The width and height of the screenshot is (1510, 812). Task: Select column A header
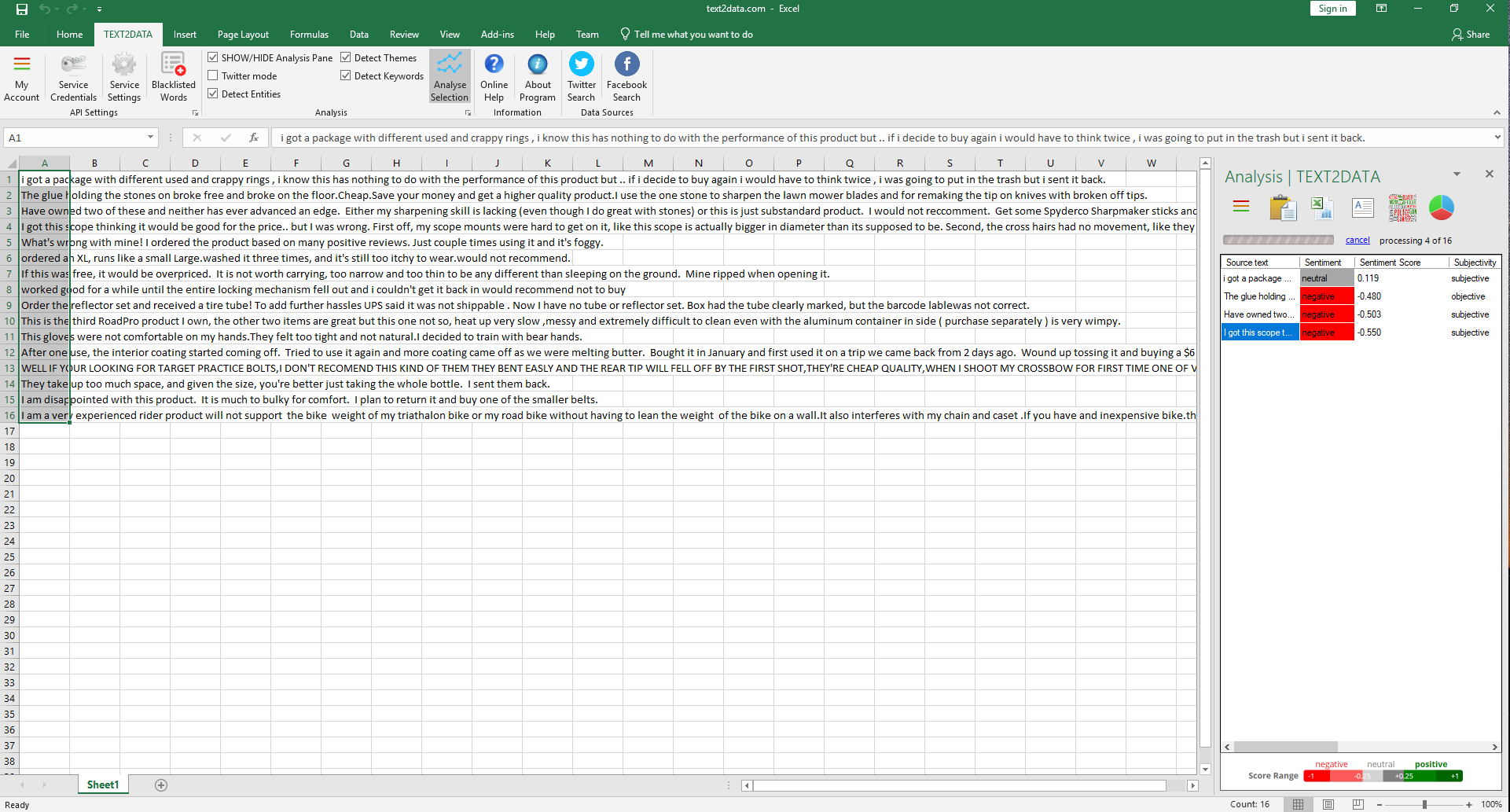click(45, 163)
